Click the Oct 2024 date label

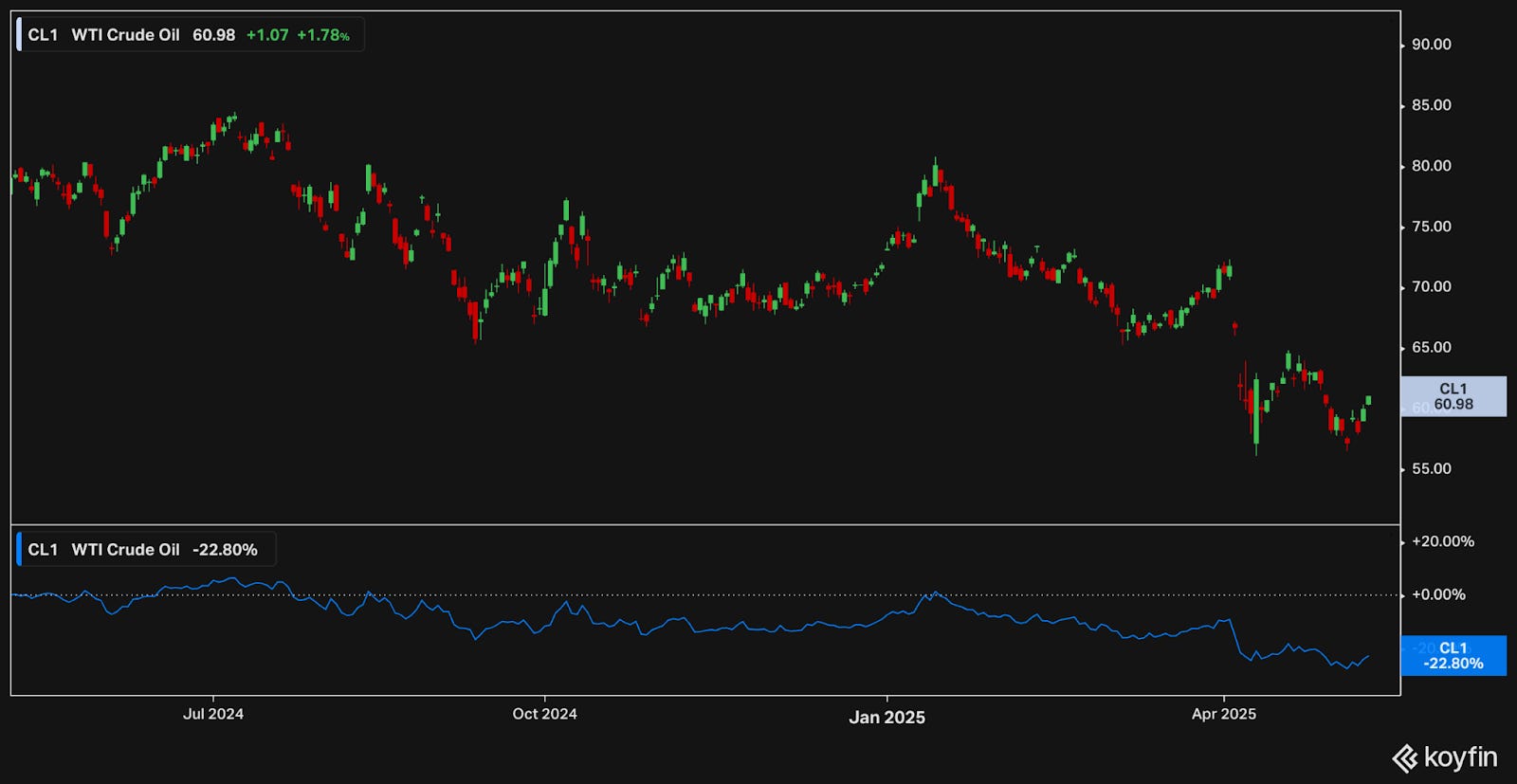click(544, 714)
